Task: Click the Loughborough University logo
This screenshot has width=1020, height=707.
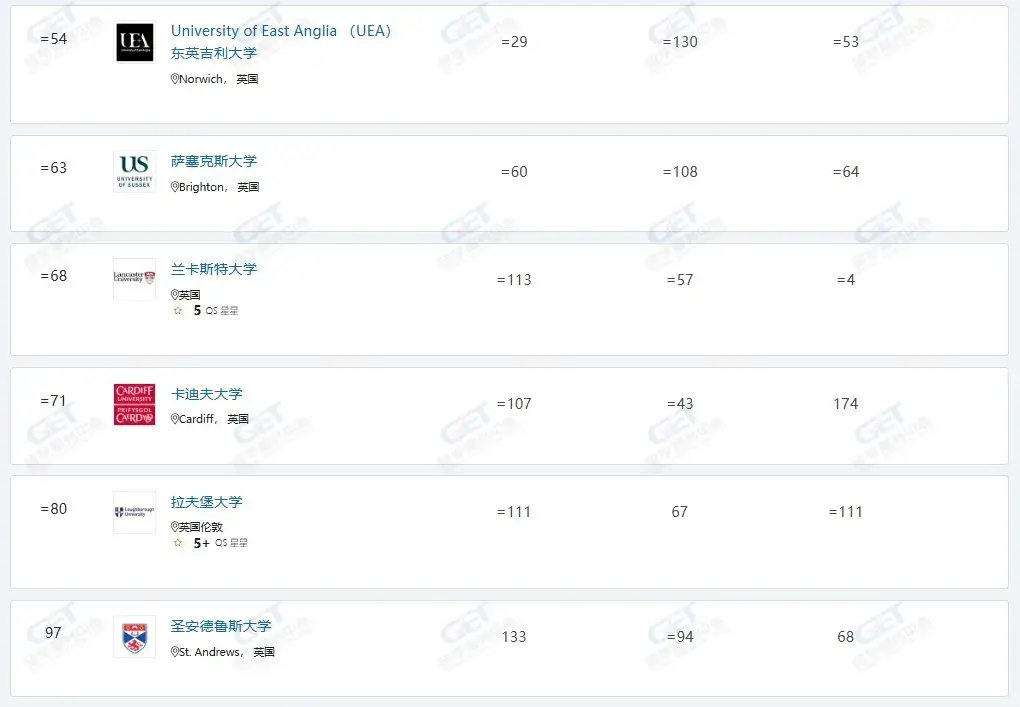Action: [134, 512]
